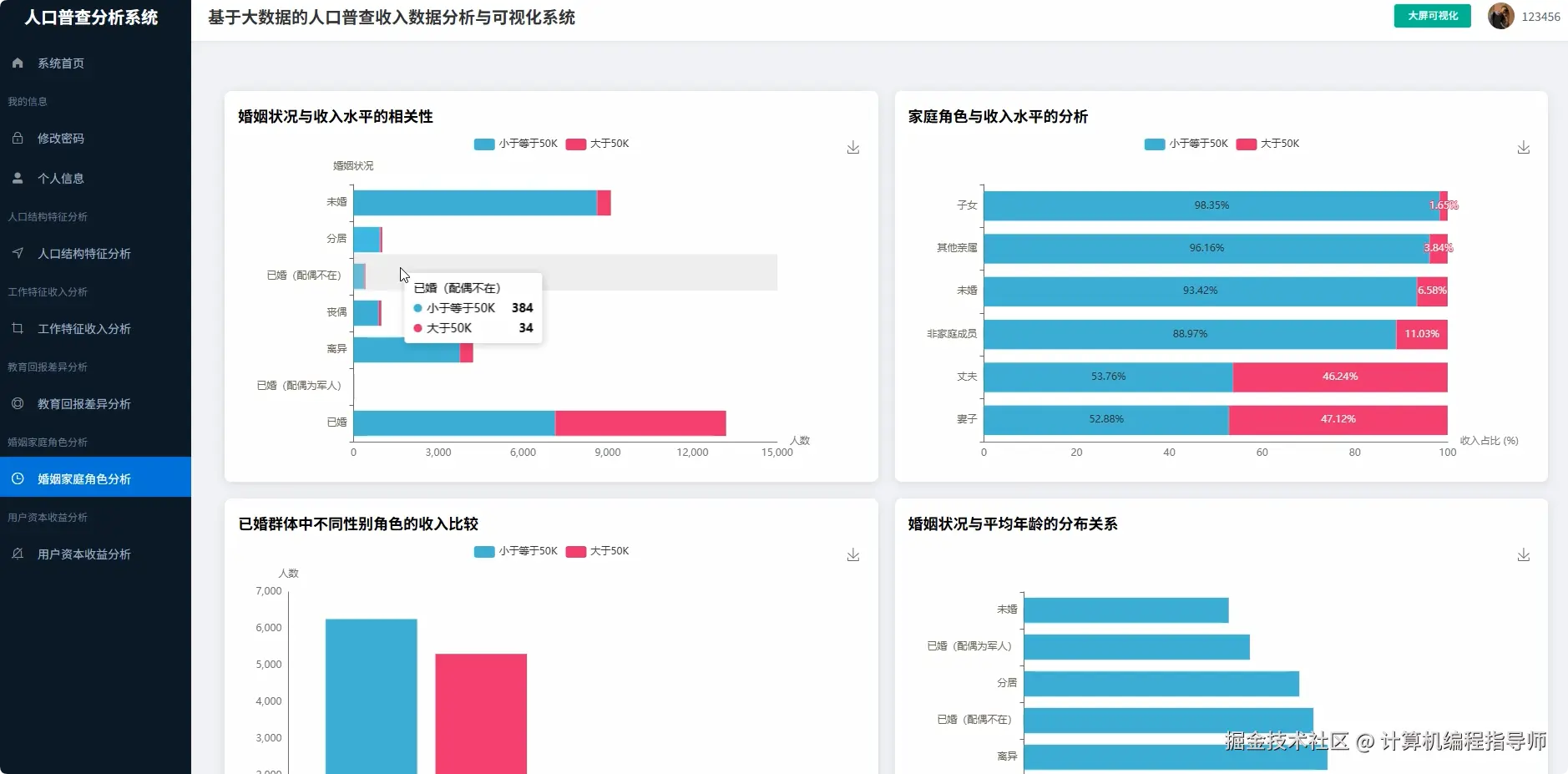This screenshot has width=1568, height=774.
Task: Click the 人口普查分析系统 sidebar title
Action: click(91, 18)
